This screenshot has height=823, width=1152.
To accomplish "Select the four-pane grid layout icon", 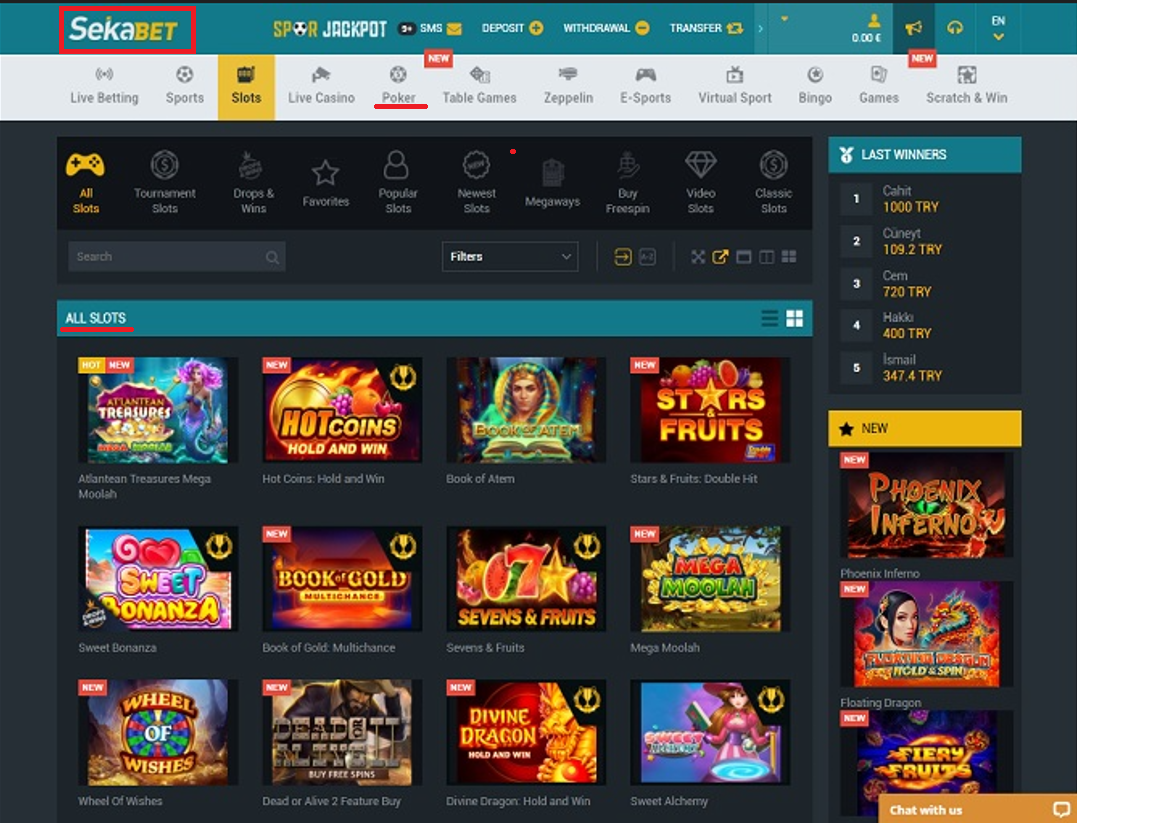I will tap(789, 256).
